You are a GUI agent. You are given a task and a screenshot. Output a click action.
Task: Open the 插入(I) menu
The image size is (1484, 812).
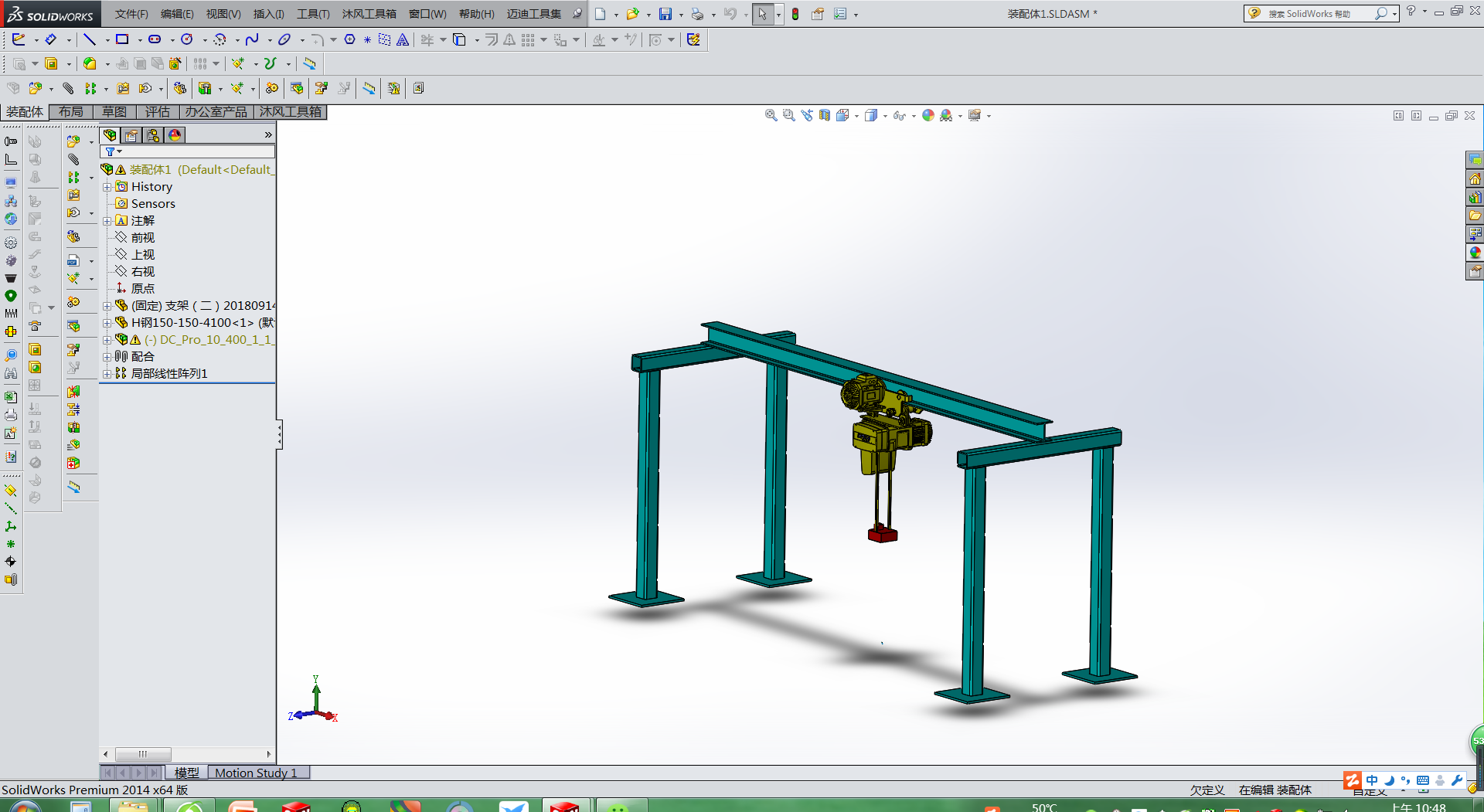pos(269,14)
